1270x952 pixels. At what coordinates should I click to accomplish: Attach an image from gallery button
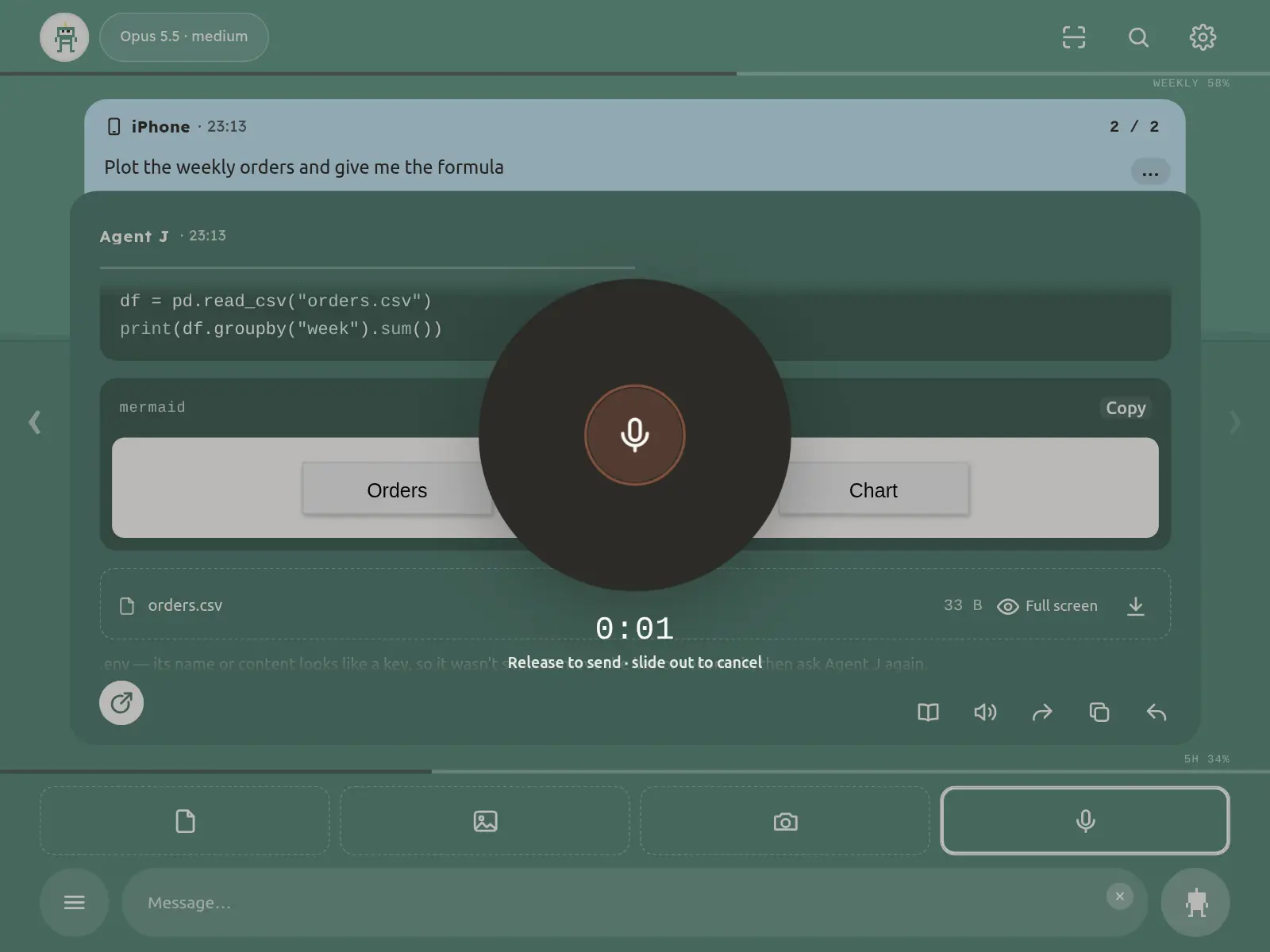point(485,821)
